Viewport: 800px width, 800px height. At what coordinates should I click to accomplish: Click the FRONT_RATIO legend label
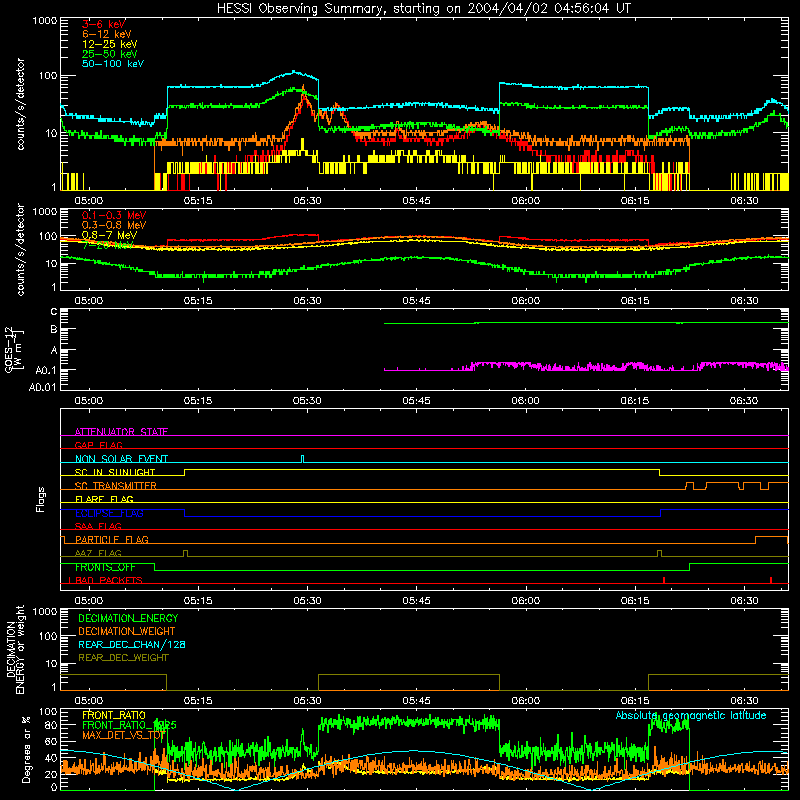114,715
